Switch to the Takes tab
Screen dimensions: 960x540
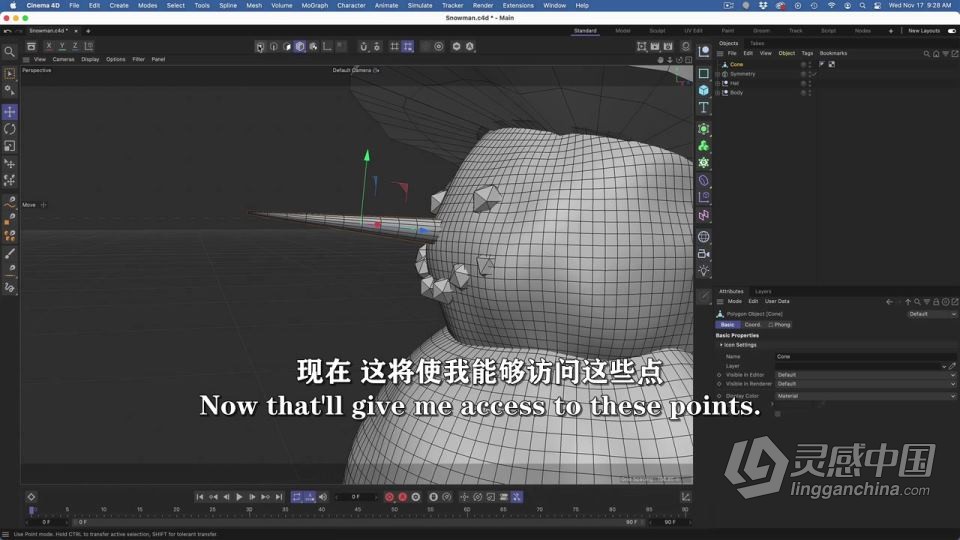757,43
